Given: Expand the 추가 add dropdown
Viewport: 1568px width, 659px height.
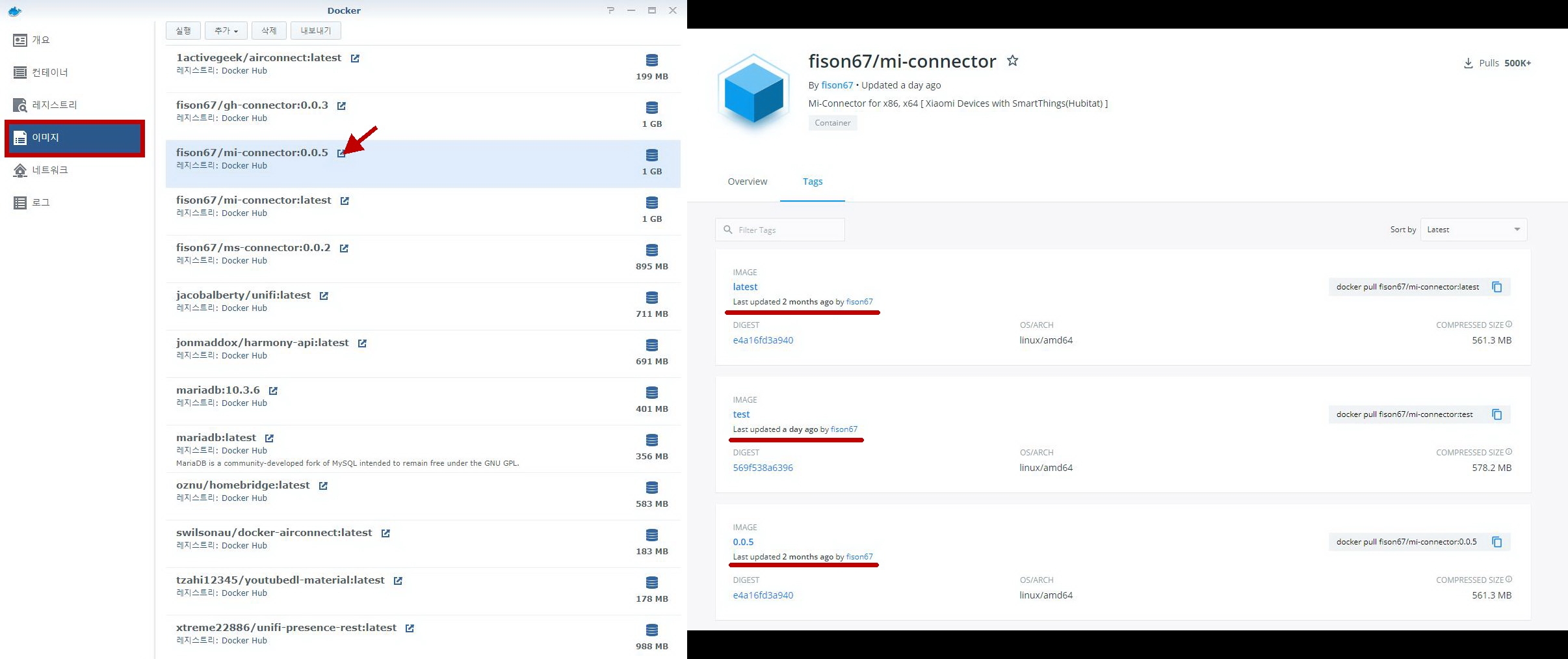Looking at the screenshot, I should click(226, 31).
